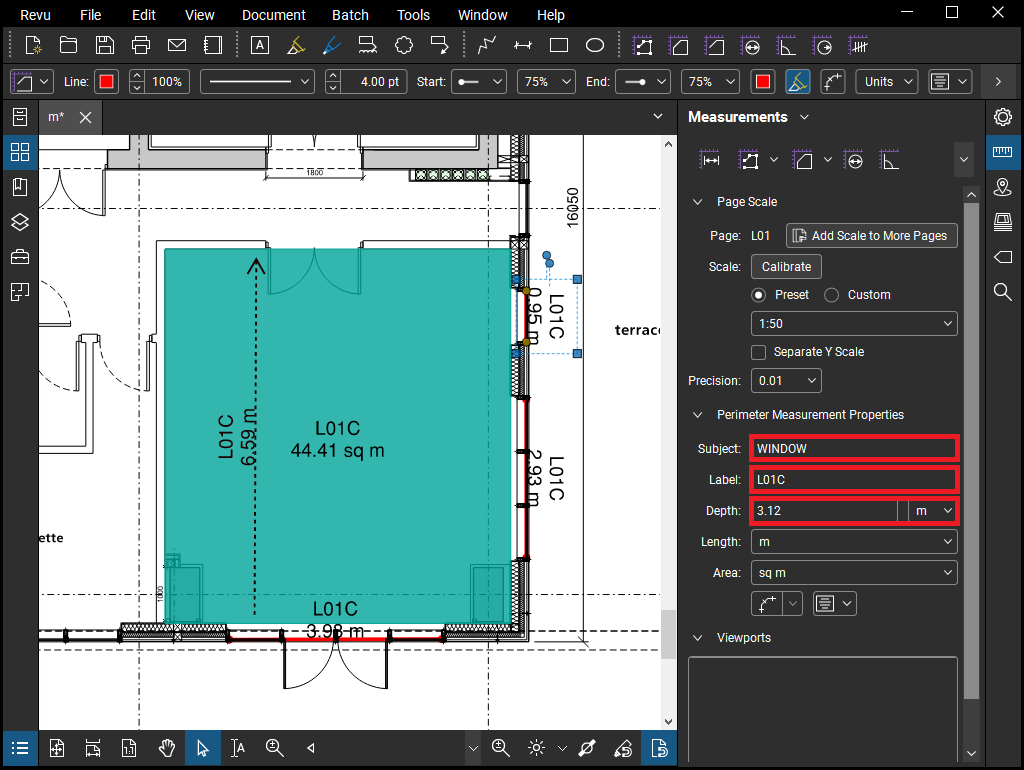Open the Places panel icon
The image size is (1024, 770).
coord(1002,187)
